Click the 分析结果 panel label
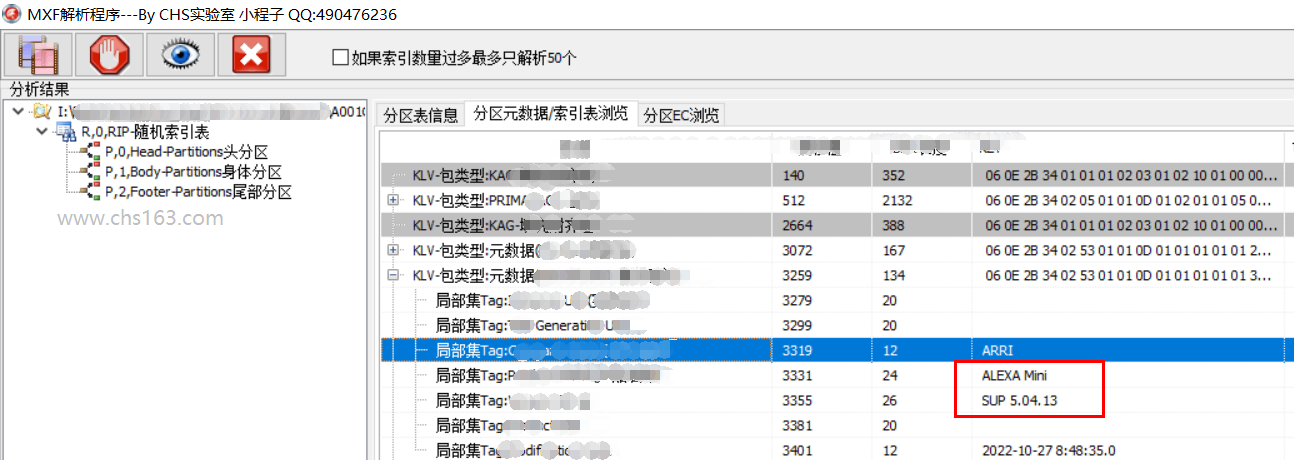 [40, 90]
